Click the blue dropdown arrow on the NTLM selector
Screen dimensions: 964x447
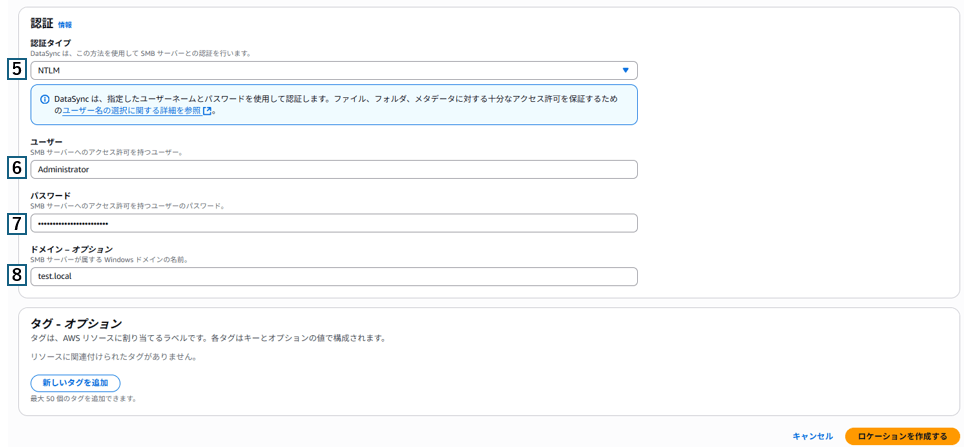625,70
